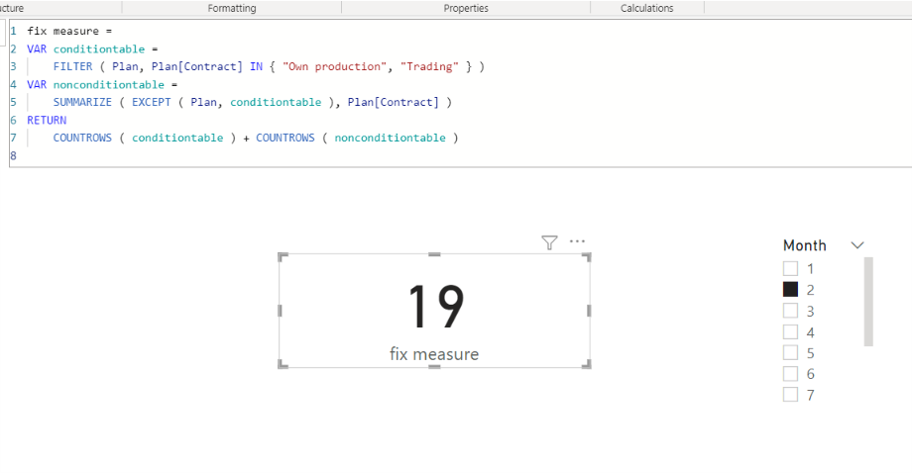
Task: Click the FILTER function in line 3
Action: [73, 66]
